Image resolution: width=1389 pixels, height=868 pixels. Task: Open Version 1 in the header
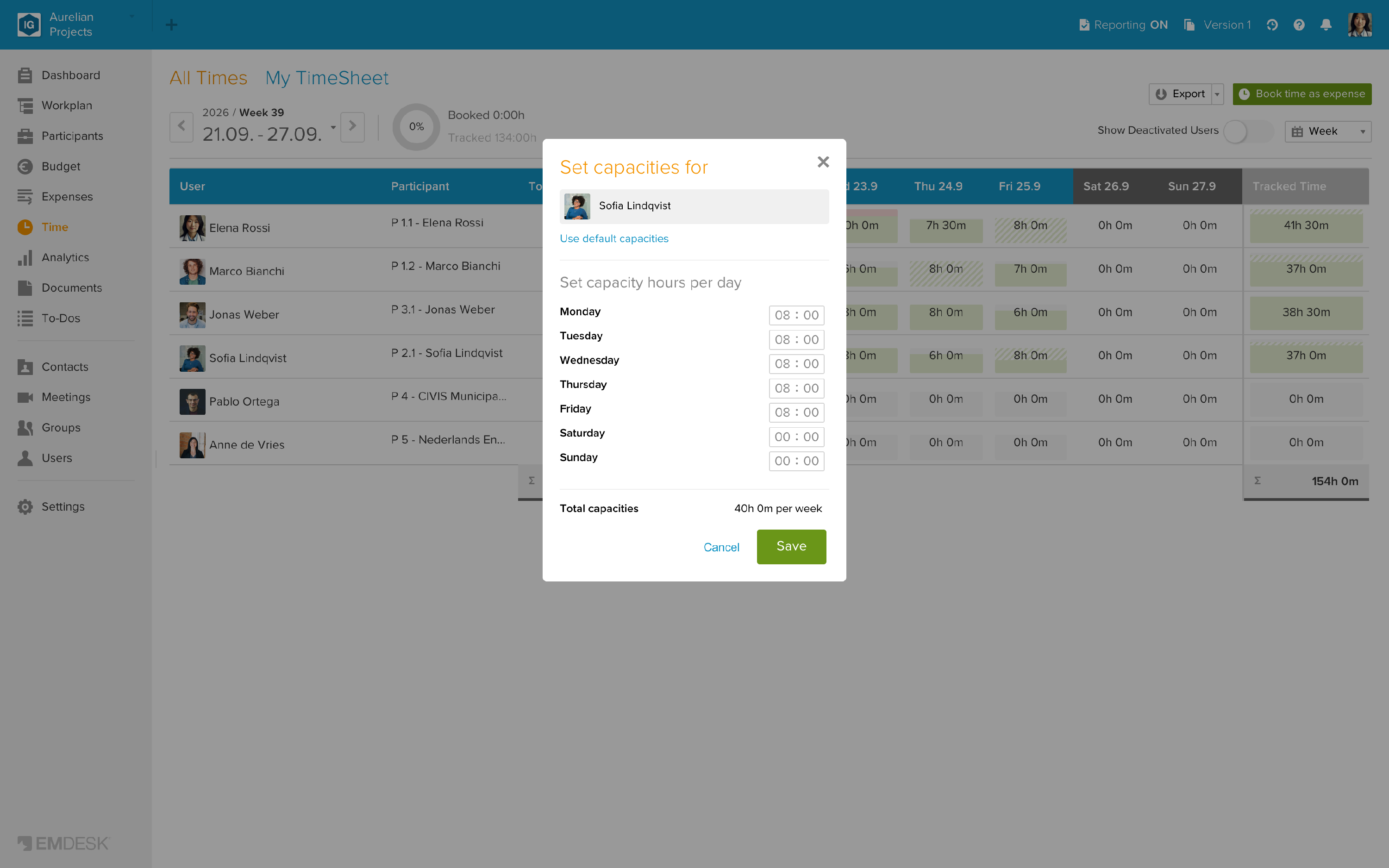click(x=1217, y=25)
